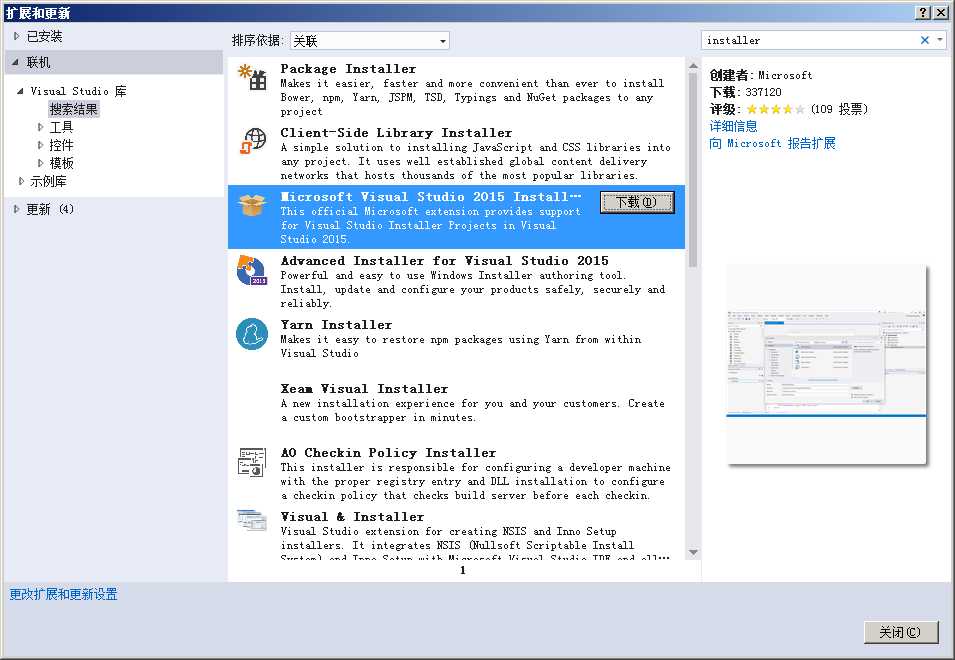Clear the installer search text with X
Image resolution: width=955 pixels, height=660 pixels.
click(x=925, y=40)
